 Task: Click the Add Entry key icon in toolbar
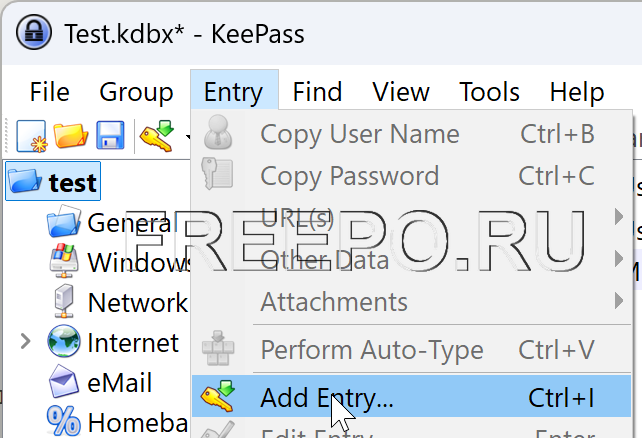(157, 135)
